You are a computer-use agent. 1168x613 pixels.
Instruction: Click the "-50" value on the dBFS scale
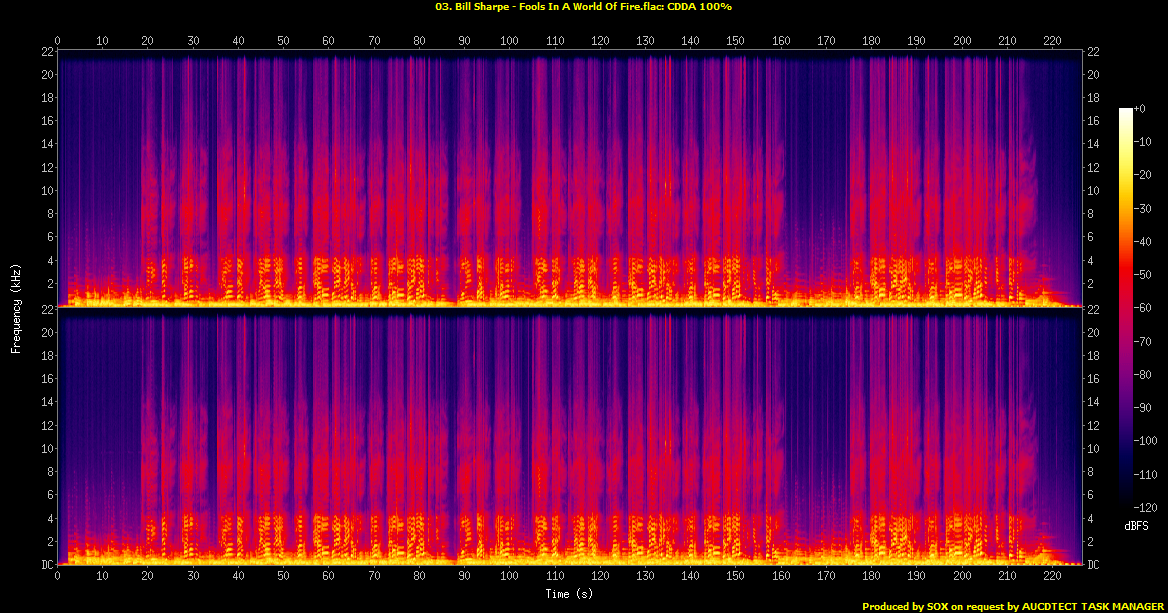pos(1143,275)
